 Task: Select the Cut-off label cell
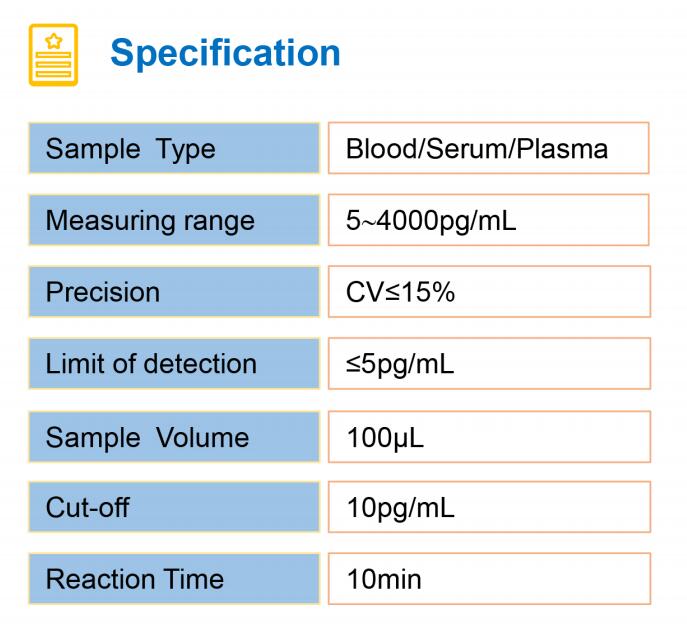point(174,507)
